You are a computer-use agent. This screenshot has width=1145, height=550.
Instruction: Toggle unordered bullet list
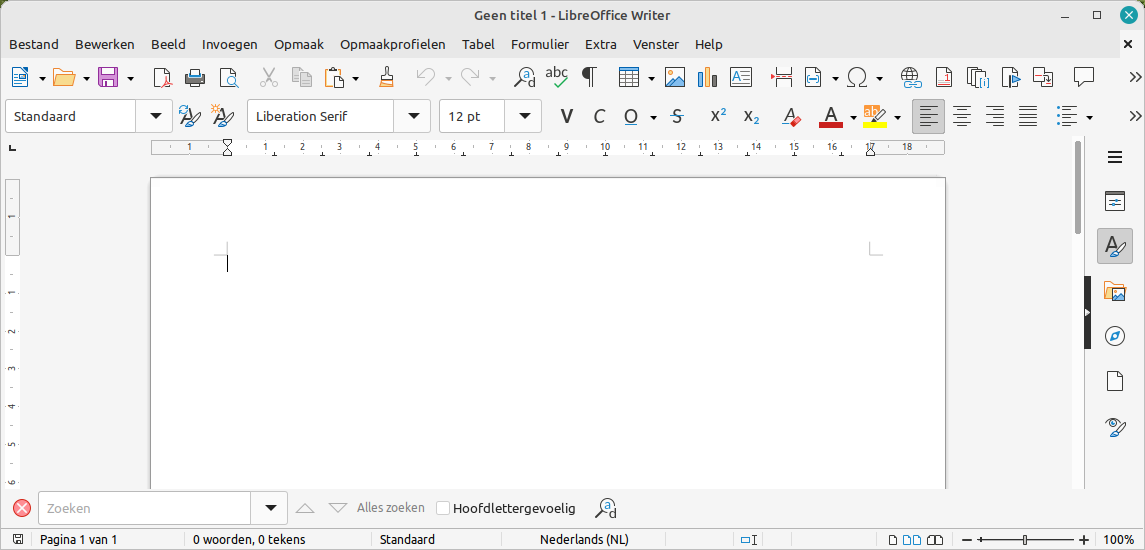point(1068,116)
